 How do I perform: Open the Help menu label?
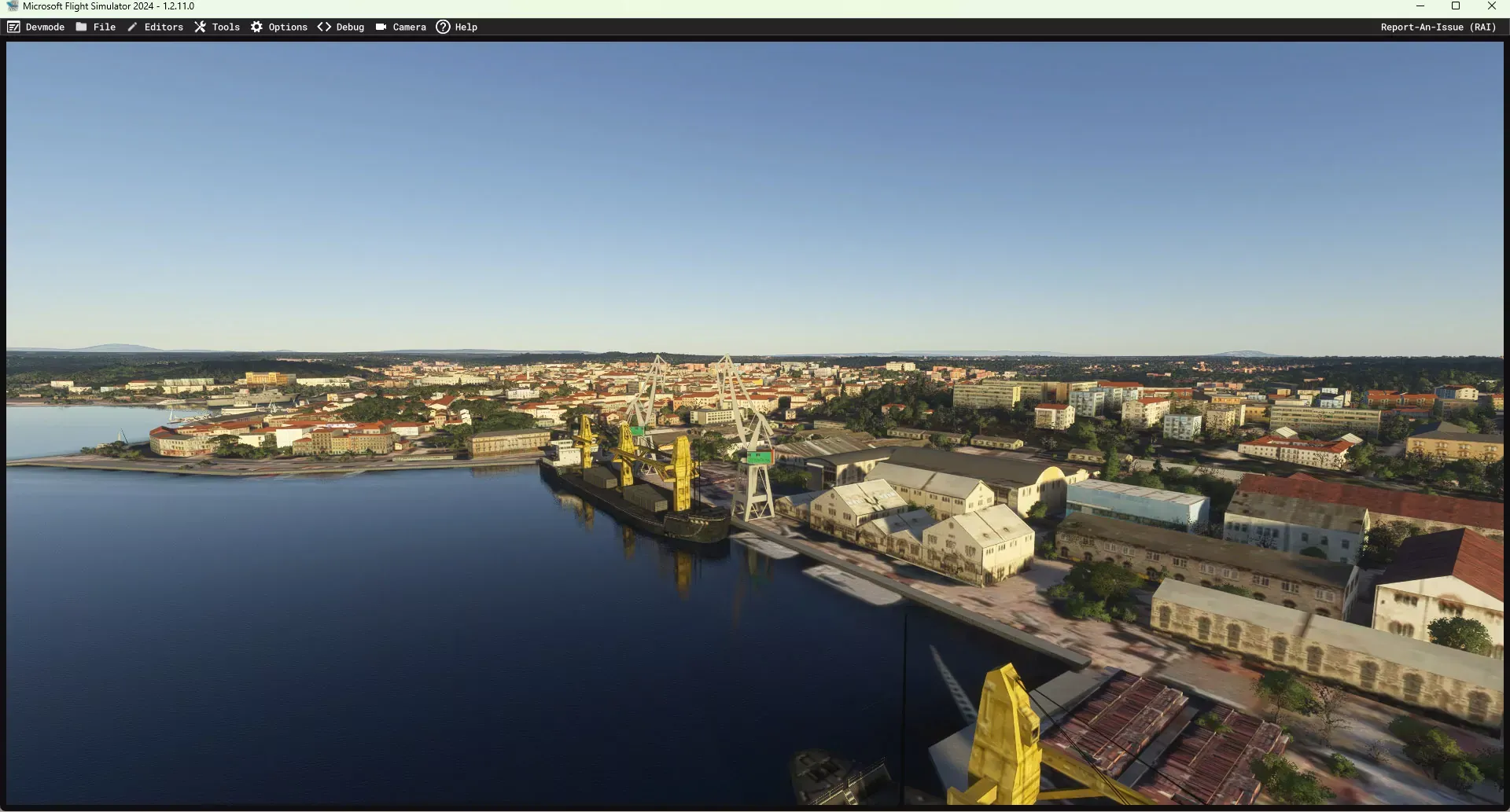(466, 27)
